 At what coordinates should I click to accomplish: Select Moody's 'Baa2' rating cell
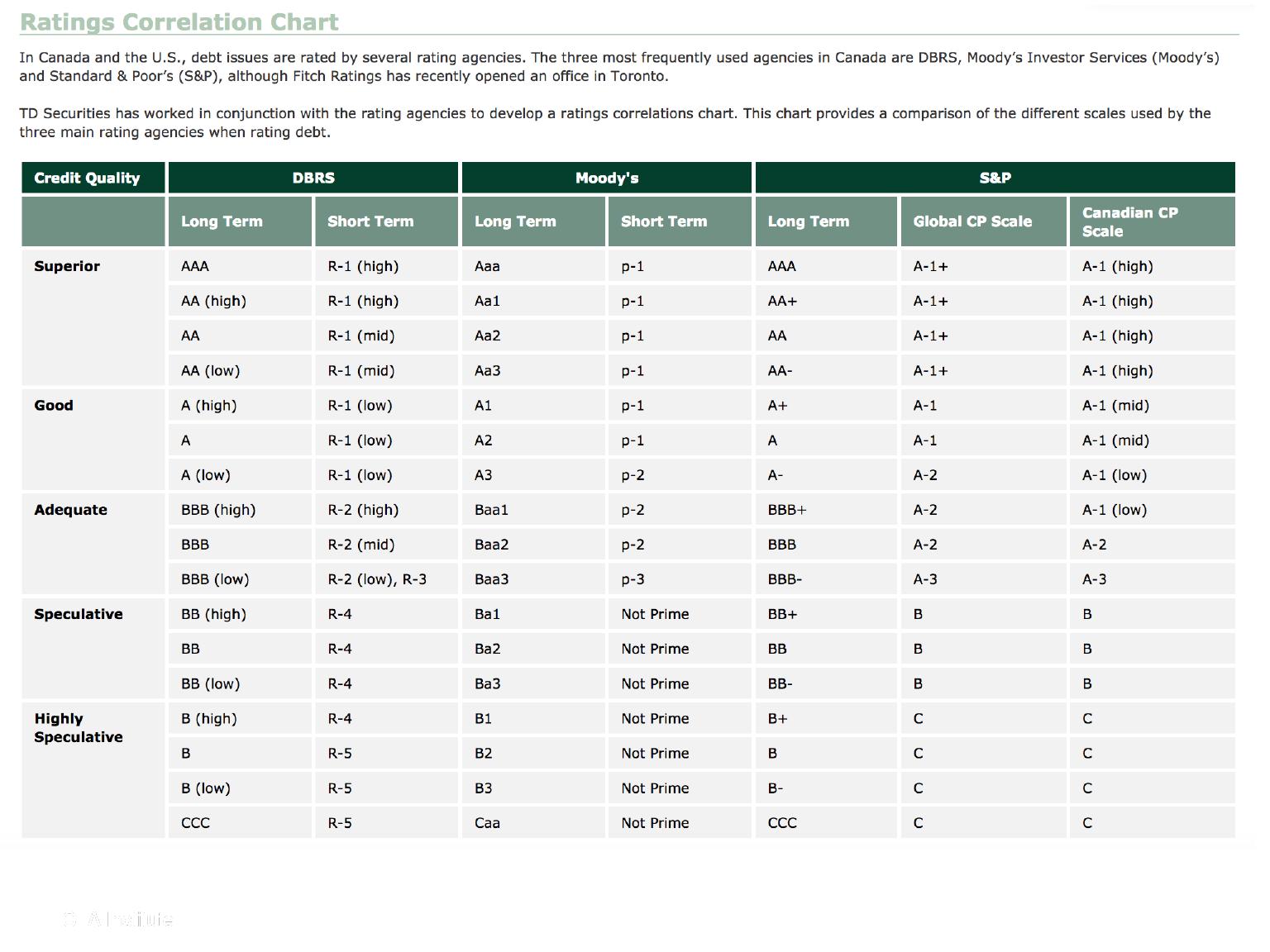point(533,545)
